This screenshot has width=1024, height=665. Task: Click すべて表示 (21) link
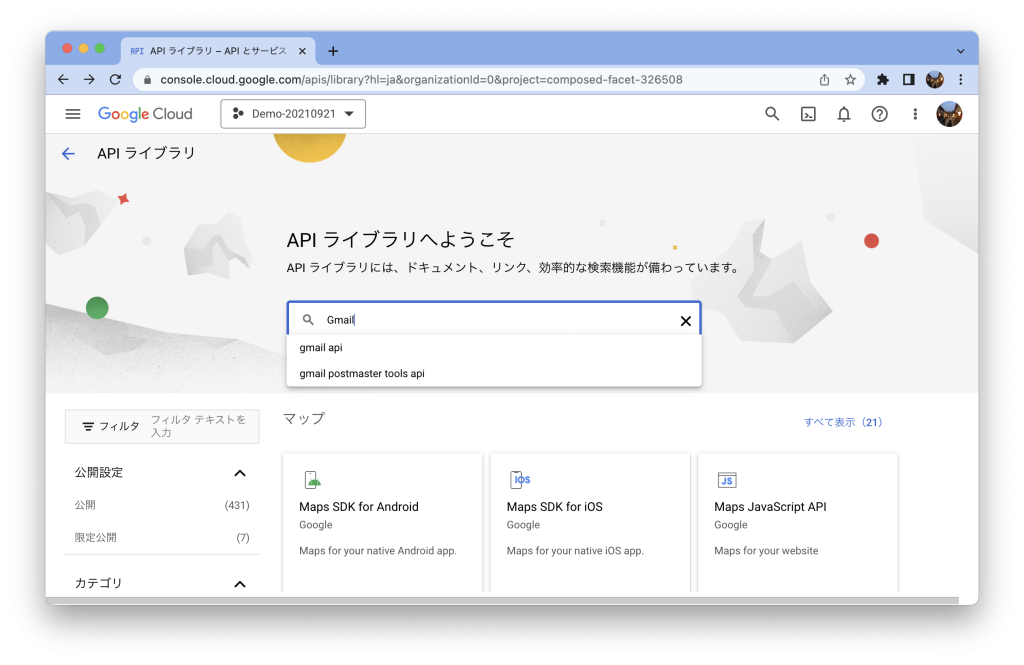click(x=842, y=422)
